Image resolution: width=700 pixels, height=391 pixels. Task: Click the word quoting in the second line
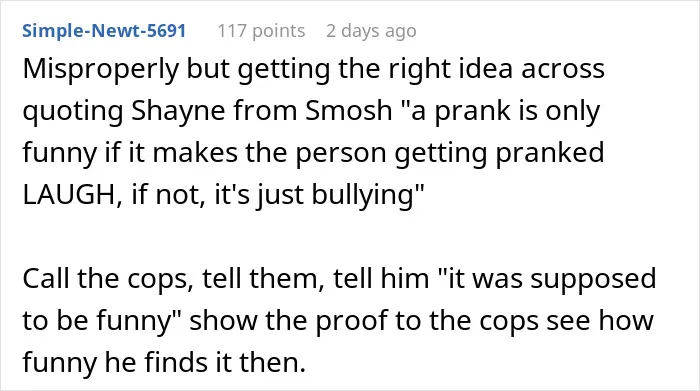[73, 112]
